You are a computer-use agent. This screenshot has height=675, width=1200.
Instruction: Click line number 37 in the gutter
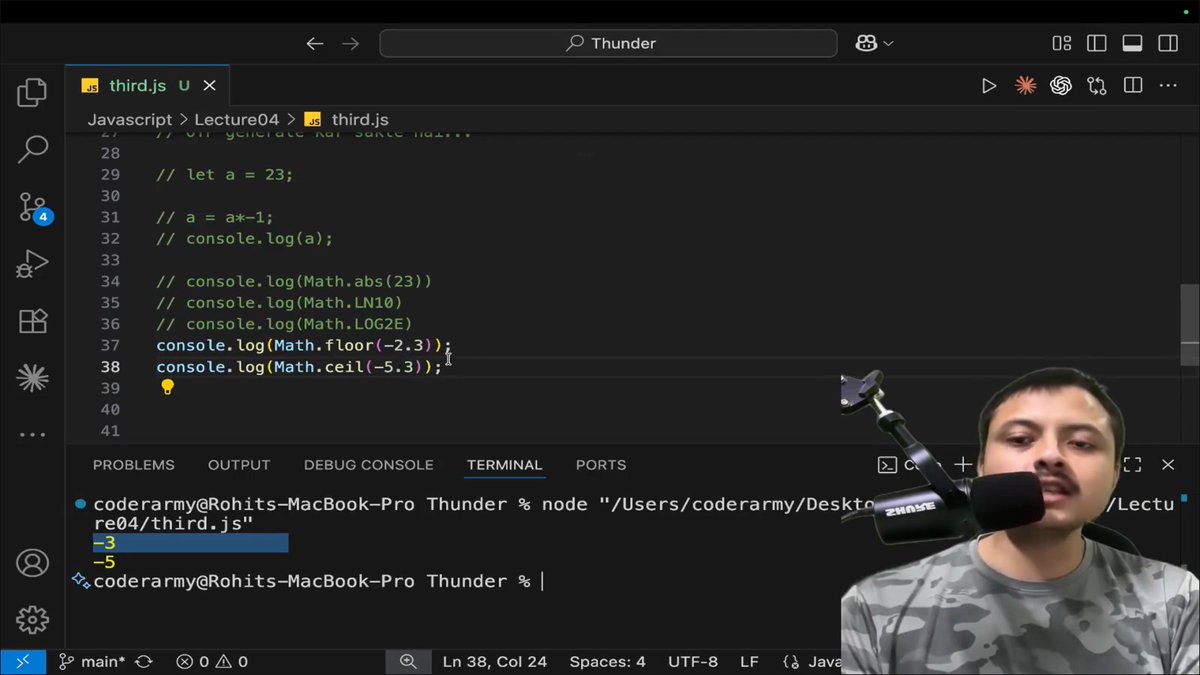click(x=110, y=345)
